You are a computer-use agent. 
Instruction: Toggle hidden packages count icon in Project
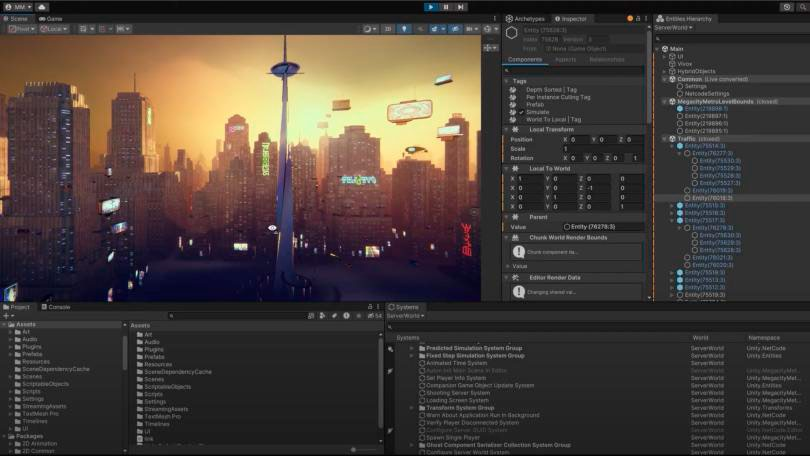[375, 316]
